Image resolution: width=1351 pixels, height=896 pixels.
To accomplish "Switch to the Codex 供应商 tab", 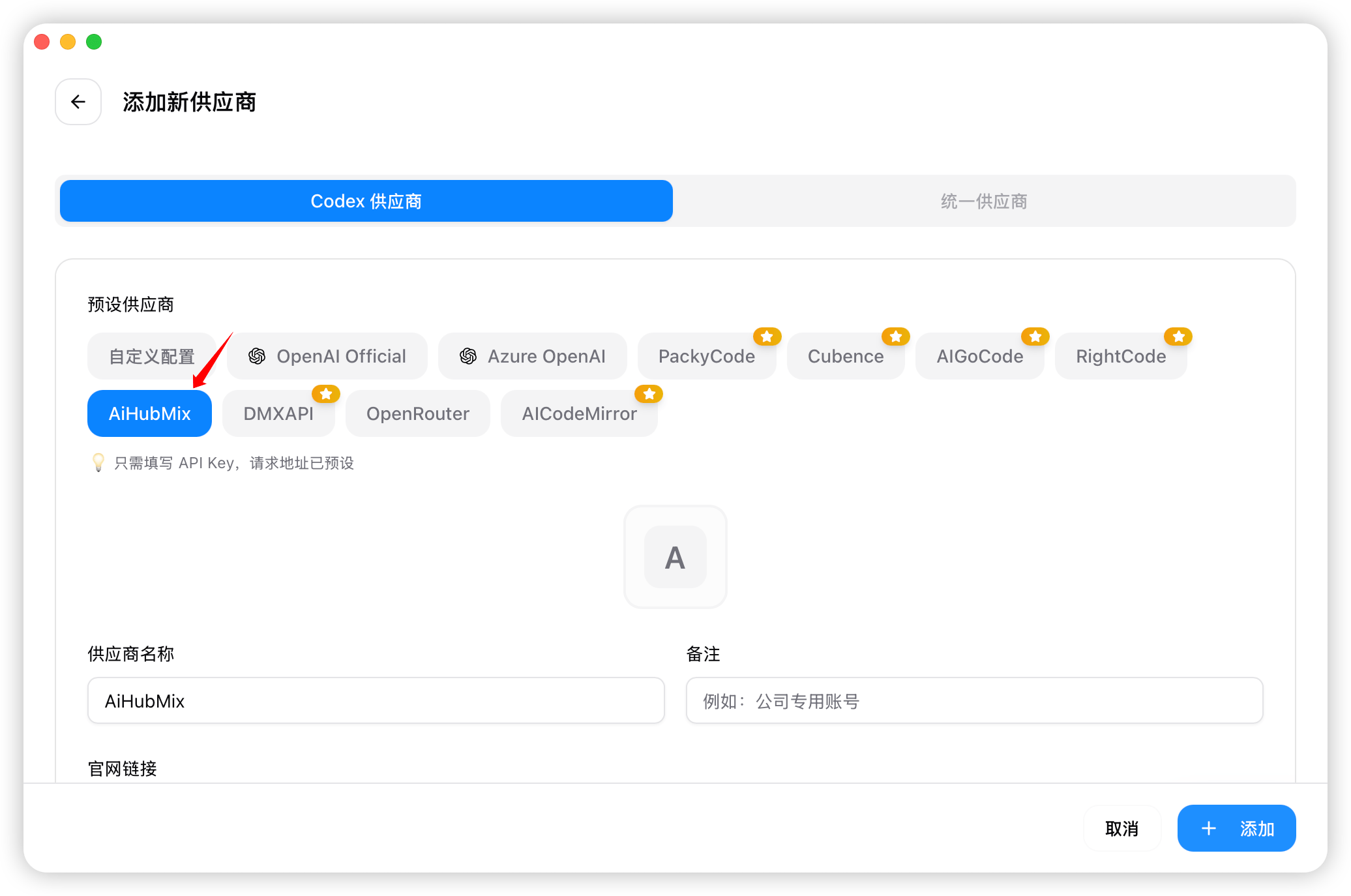I will (366, 201).
